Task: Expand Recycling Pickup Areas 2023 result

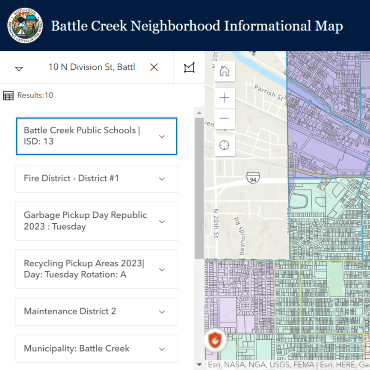Action: coord(162,269)
